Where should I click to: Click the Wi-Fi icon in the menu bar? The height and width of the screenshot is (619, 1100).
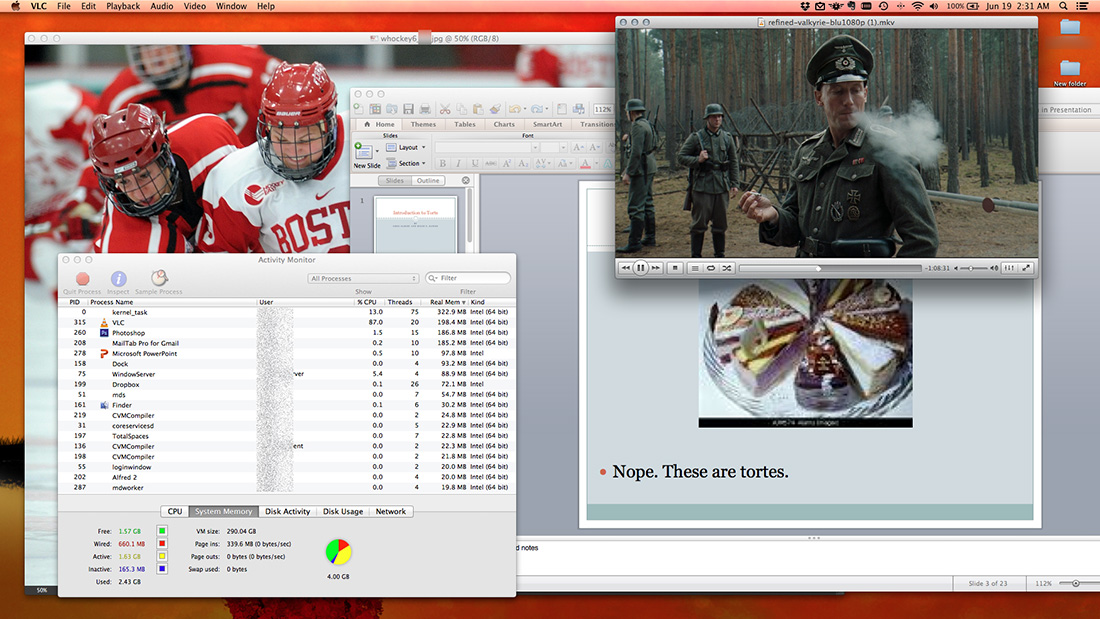(918, 6)
